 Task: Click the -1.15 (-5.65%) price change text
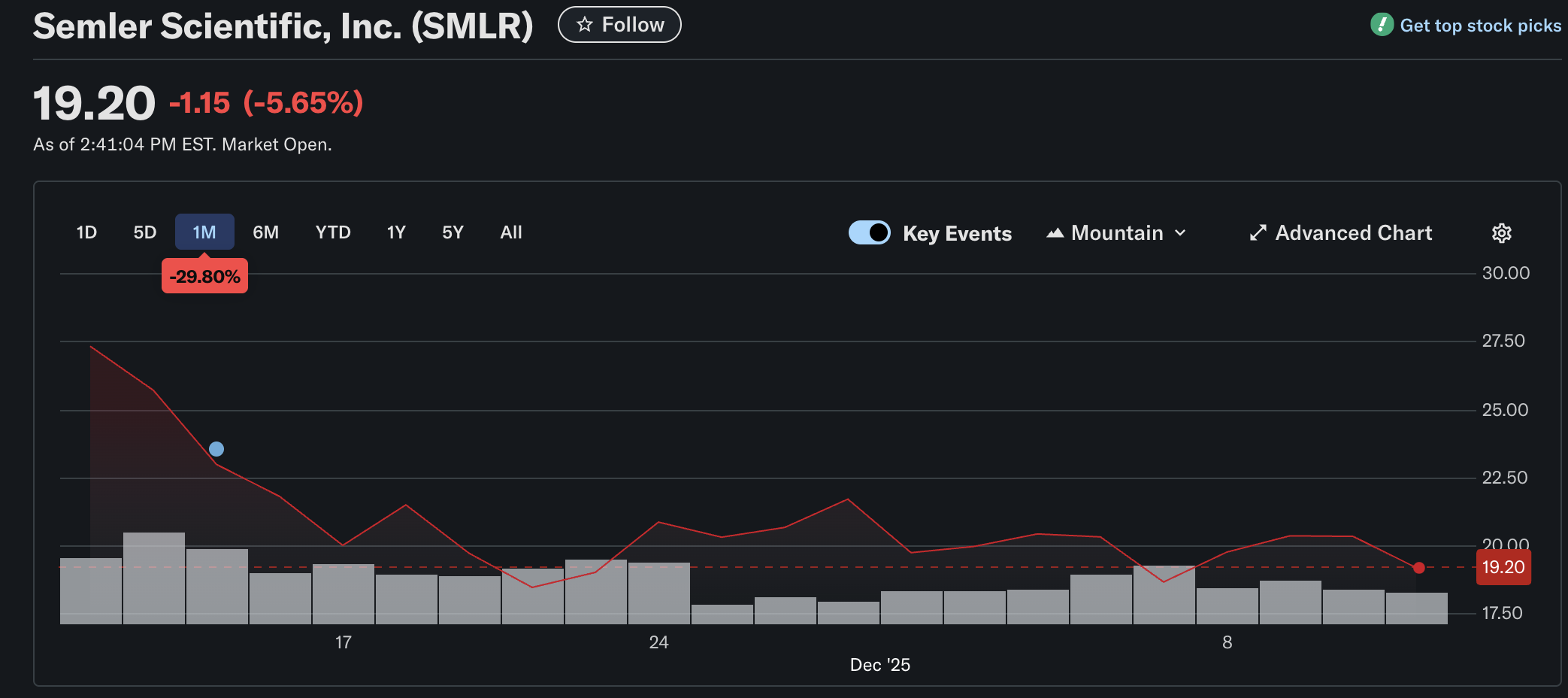point(266,103)
